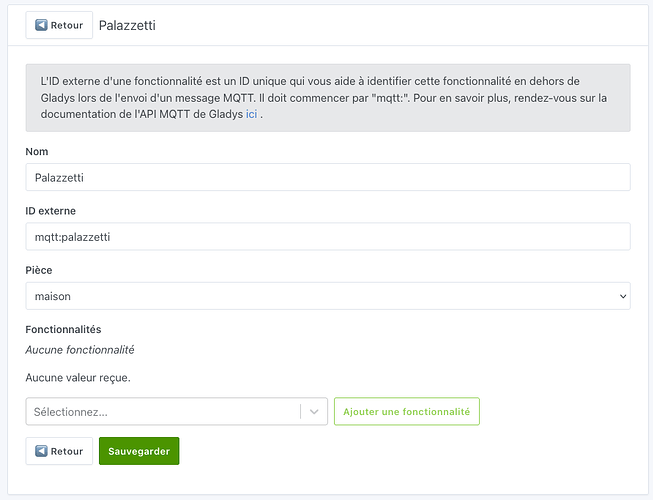Open the "ici" MQTT documentation link
Screen dimensions: 653x500
[251, 115]
